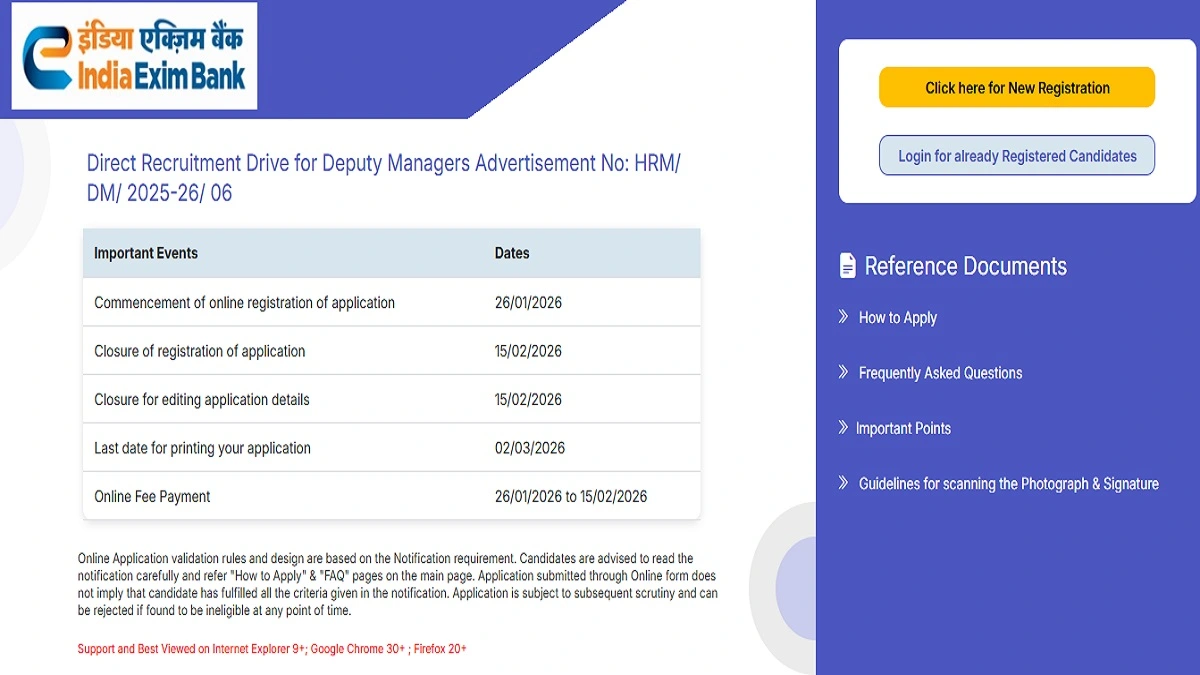Open the Frequently Asked Questions page

coord(940,372)
